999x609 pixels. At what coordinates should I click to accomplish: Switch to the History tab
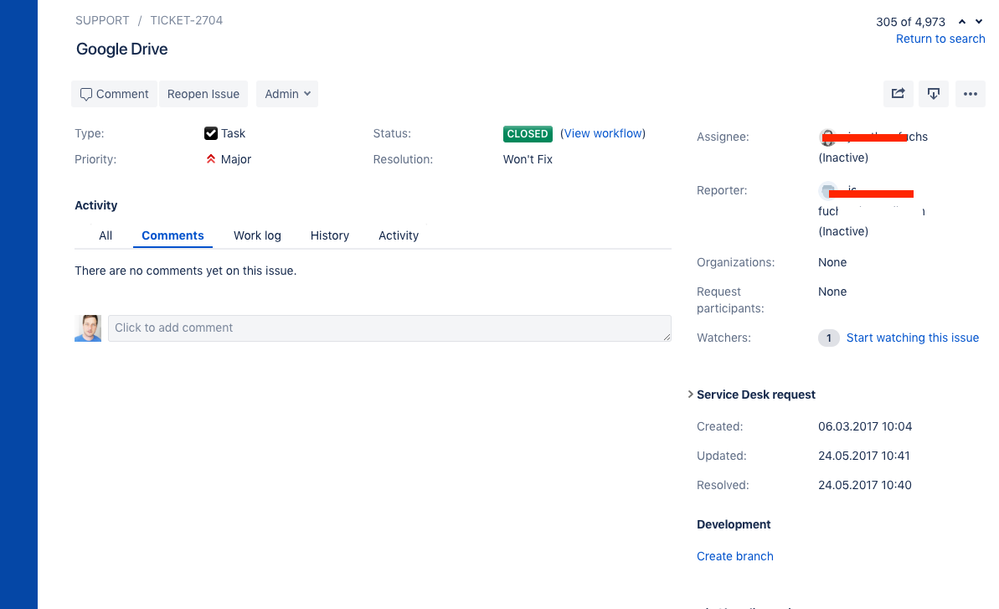(329, 236)
